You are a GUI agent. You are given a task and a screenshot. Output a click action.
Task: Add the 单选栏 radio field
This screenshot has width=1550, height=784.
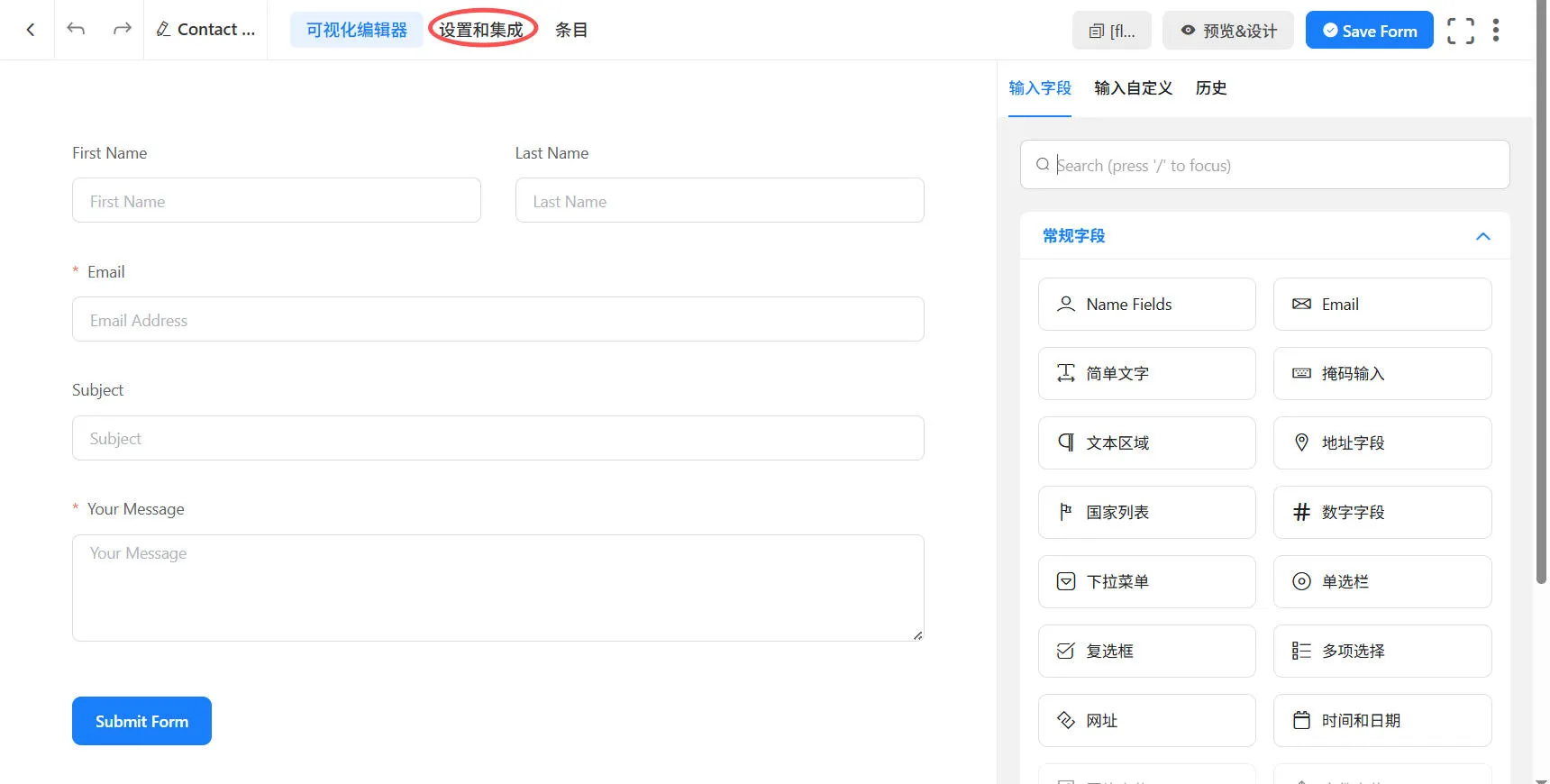coord(1381,582)
